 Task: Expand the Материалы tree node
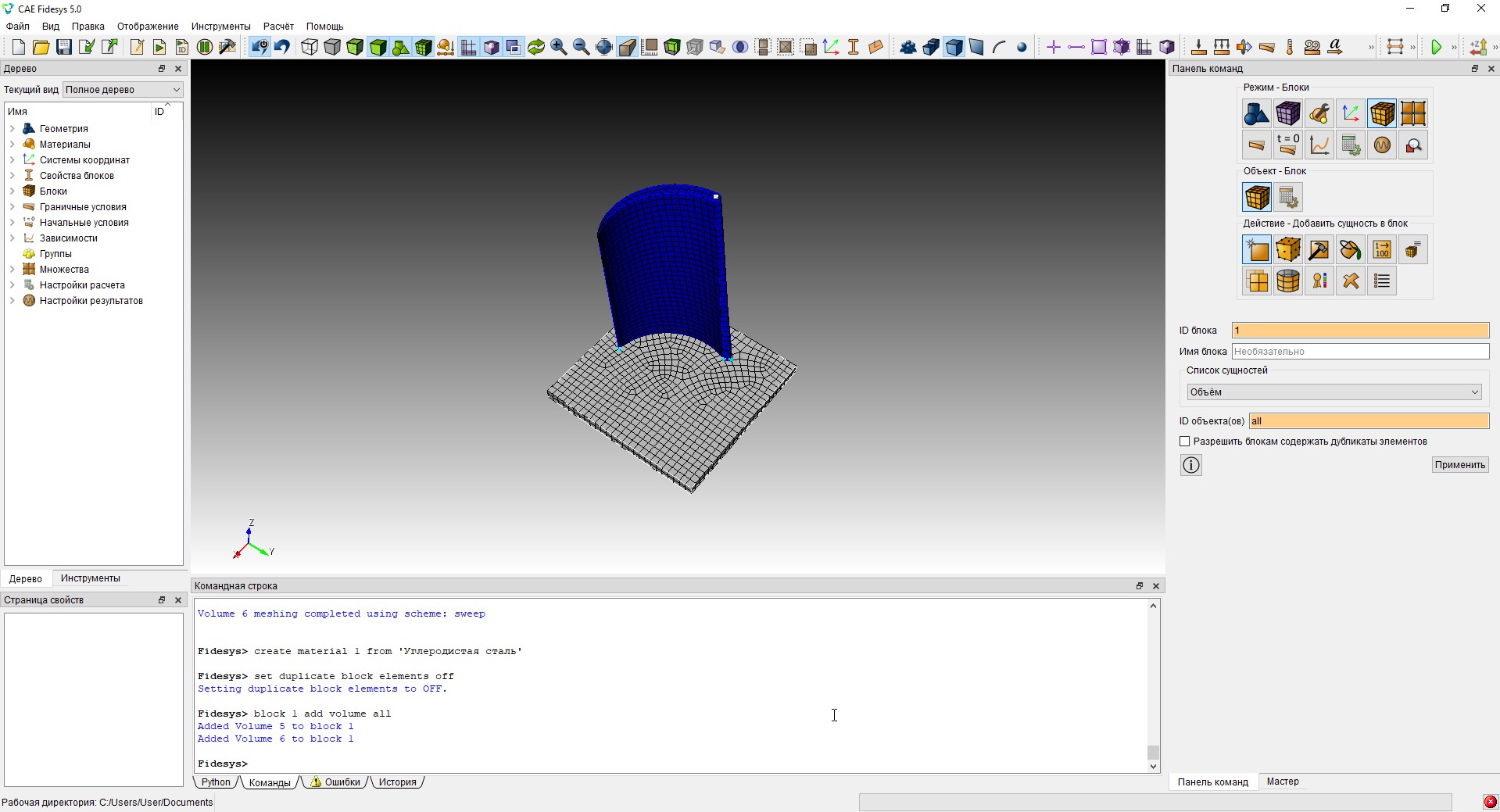point(13,145)
